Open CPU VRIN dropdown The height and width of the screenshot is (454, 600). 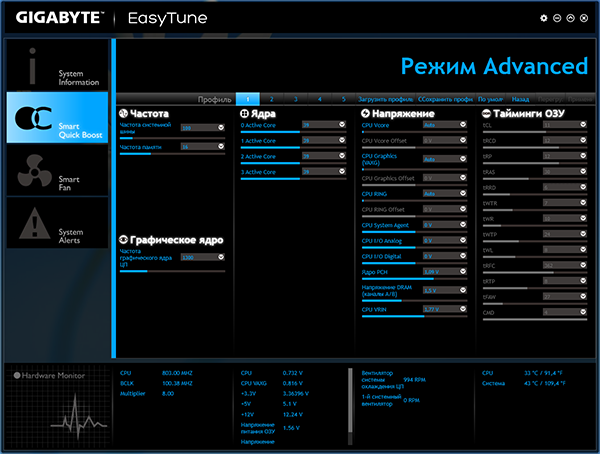click(x=463, y=309)
